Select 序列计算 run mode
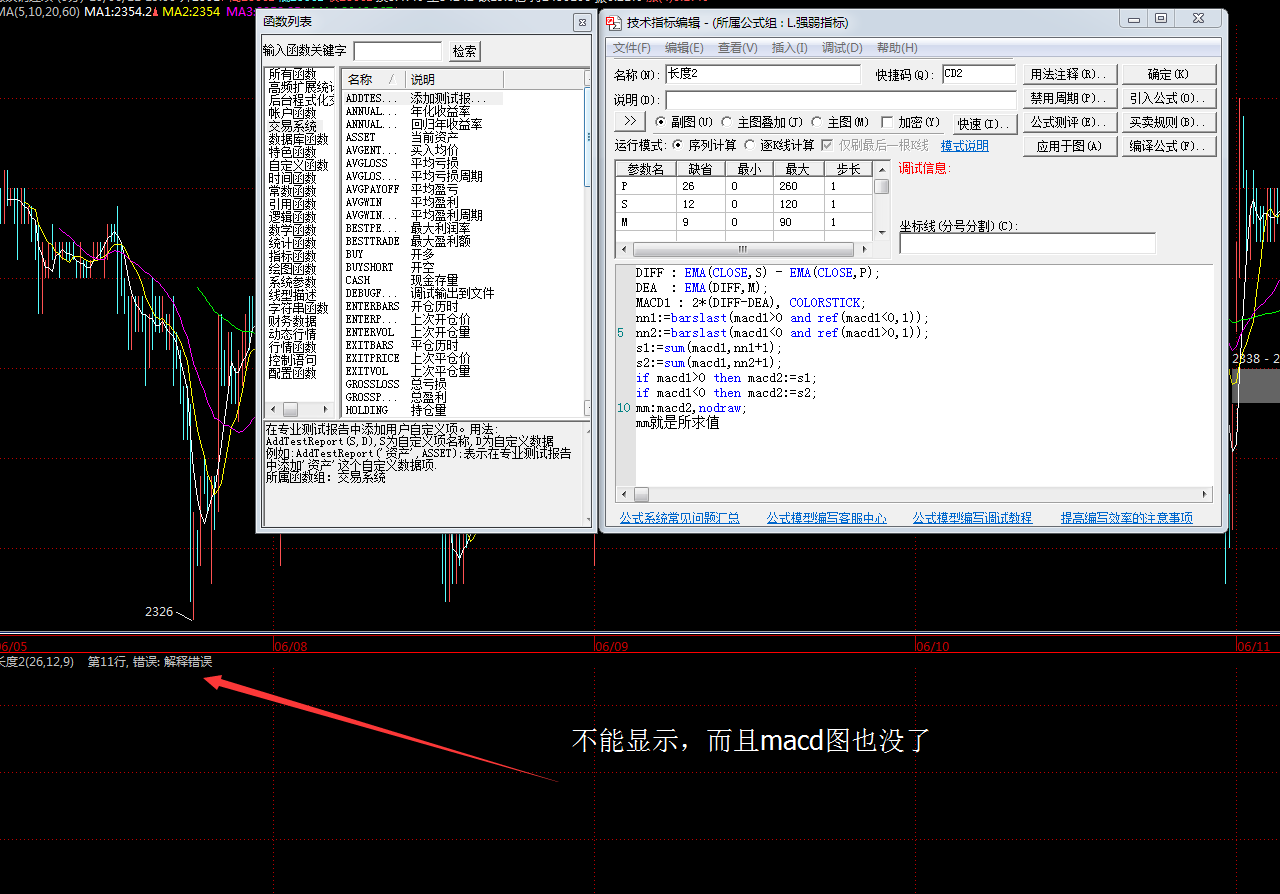The width and height of the screenshot is (1280, 894). [677, 145]
